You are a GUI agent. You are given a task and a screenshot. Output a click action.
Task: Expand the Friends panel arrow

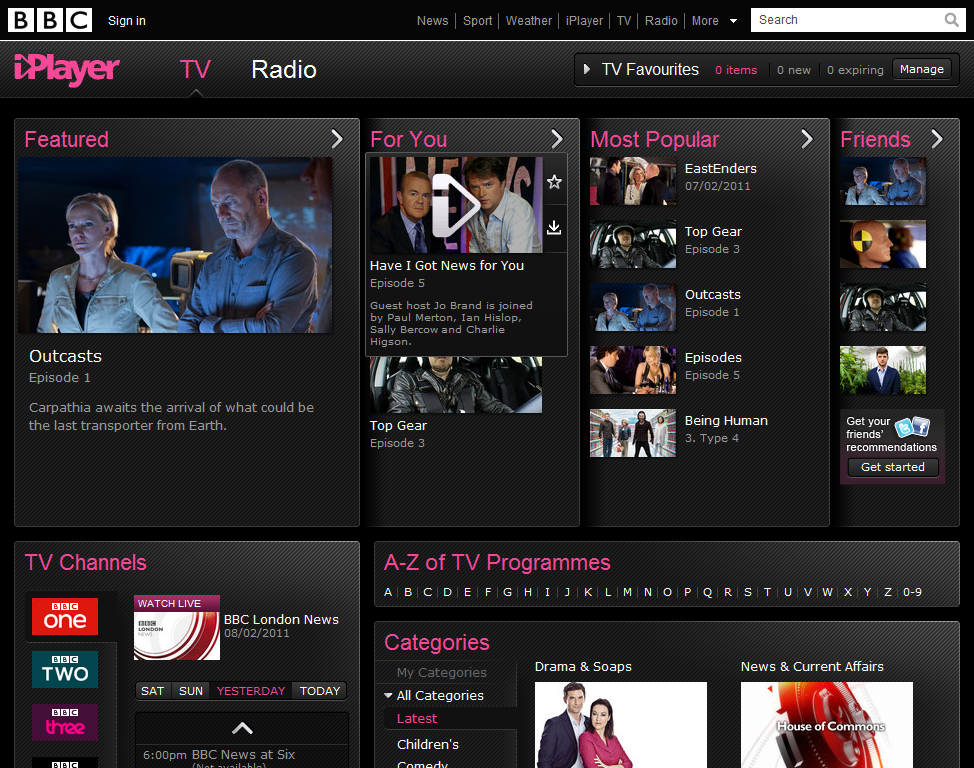click(x=937, y=139)
